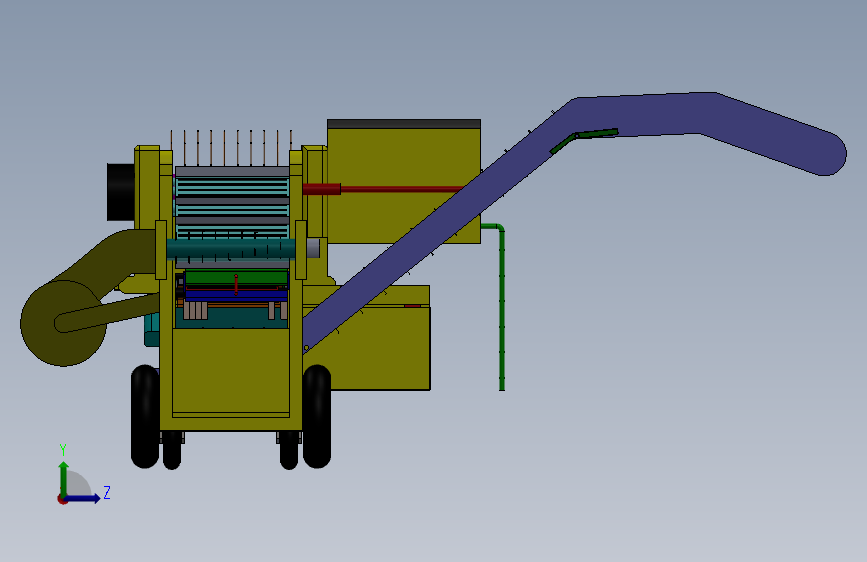Viewport: 867px width, 562px height.
Task: Select the black motor cylinder on left
Action: click(x=121, y=192)
